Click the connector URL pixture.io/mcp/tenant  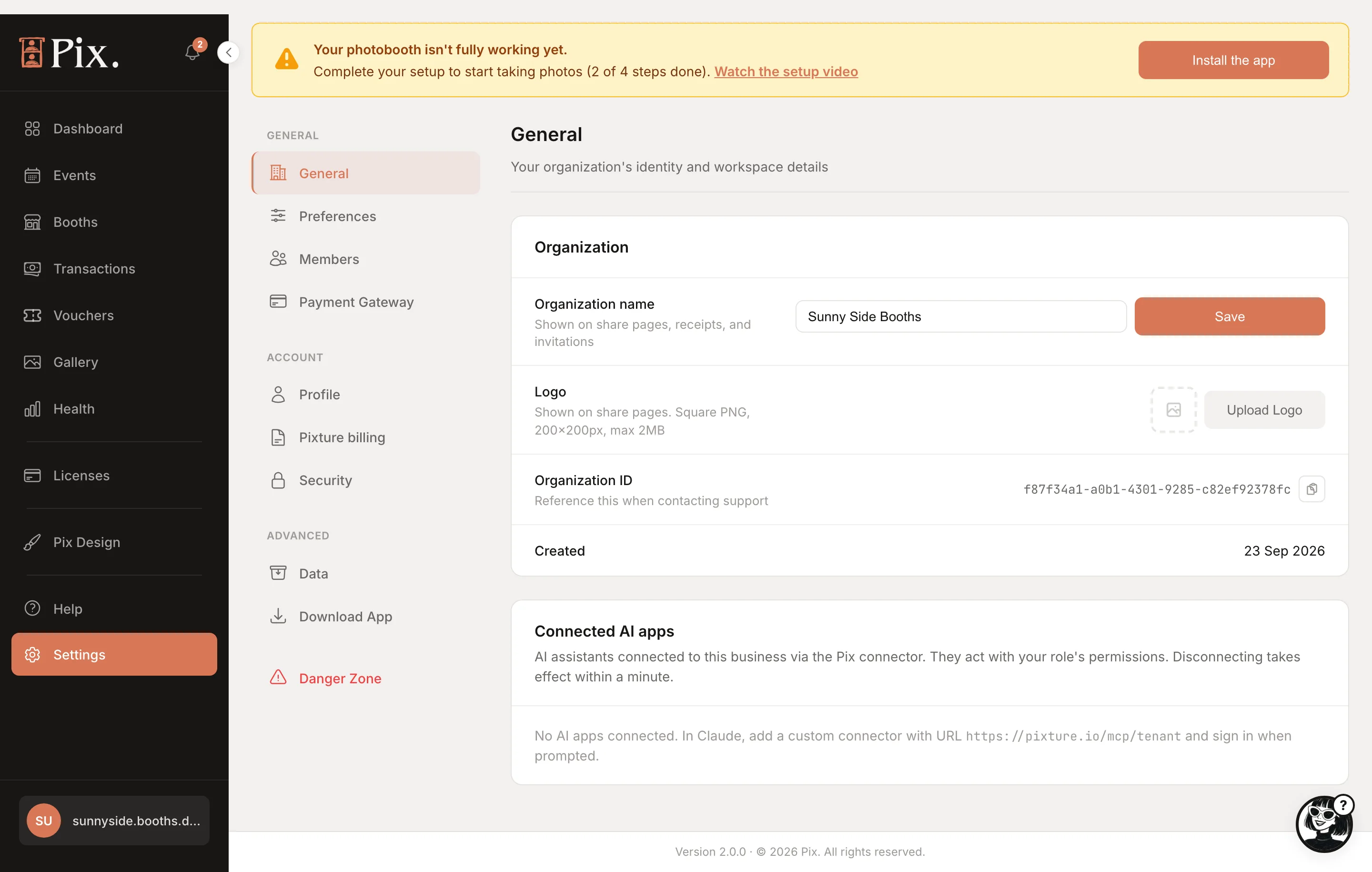1073,736
